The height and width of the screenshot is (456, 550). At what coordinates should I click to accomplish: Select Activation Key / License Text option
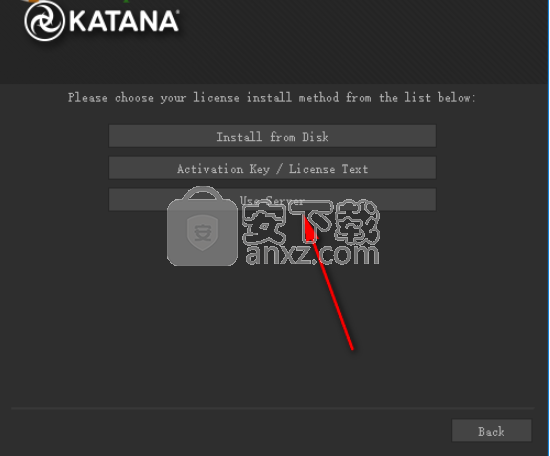coord(273,168)
